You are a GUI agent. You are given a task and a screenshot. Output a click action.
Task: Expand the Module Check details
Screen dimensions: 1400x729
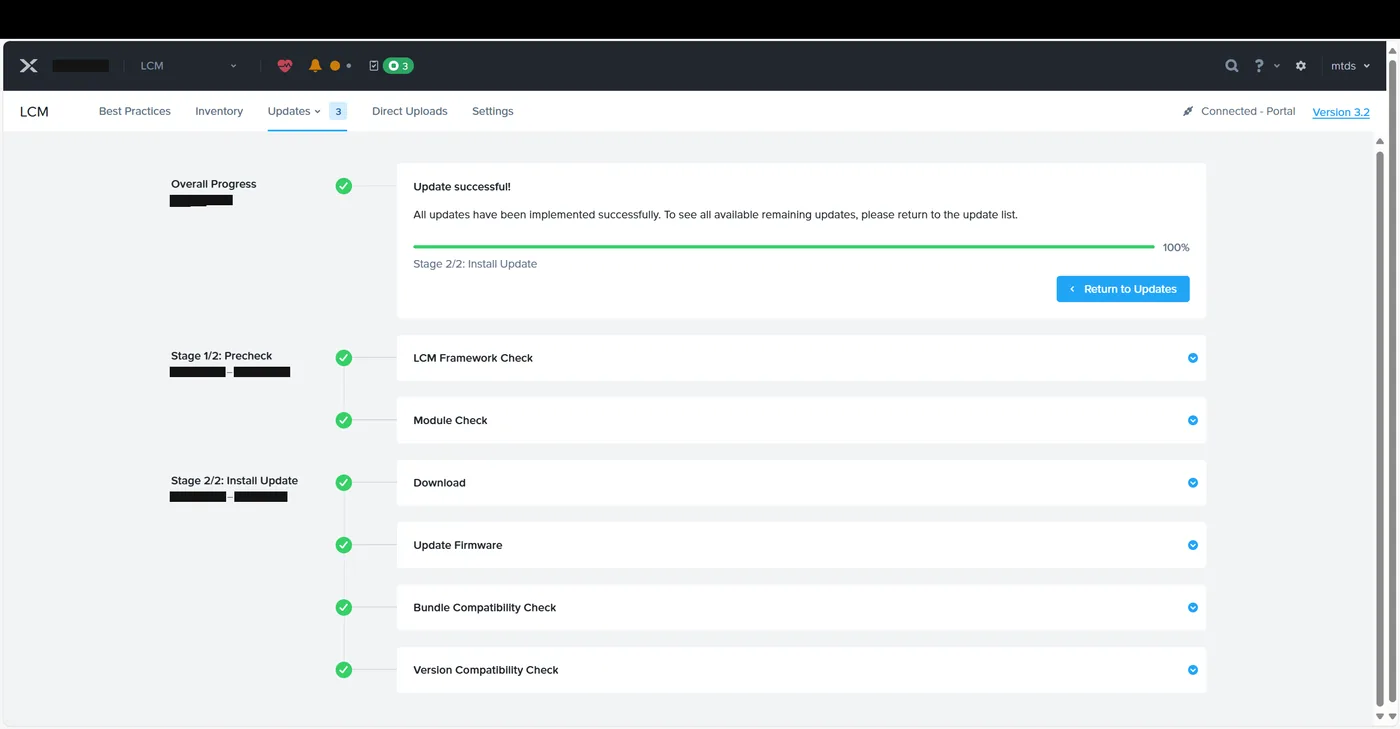tap(1193, 420)
